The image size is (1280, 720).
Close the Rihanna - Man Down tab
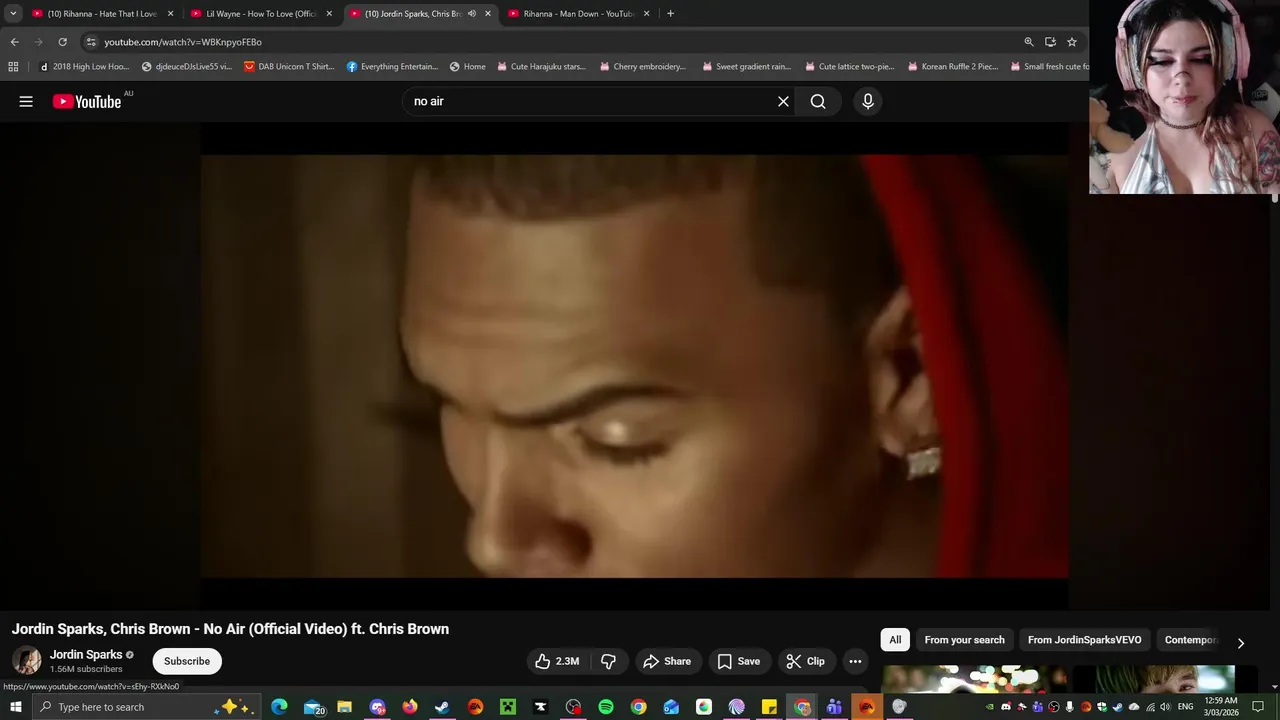point(646,14)
